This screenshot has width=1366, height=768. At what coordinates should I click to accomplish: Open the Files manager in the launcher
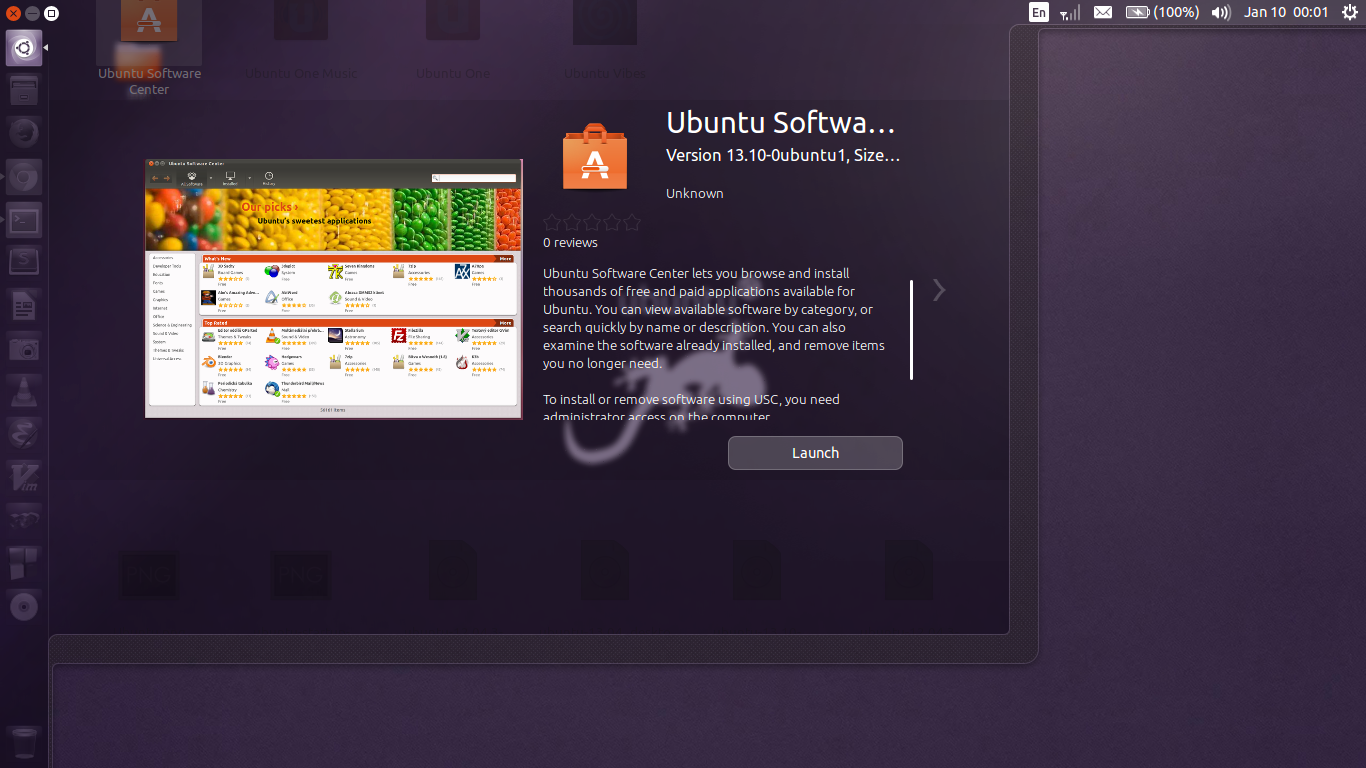pos(24,91)
